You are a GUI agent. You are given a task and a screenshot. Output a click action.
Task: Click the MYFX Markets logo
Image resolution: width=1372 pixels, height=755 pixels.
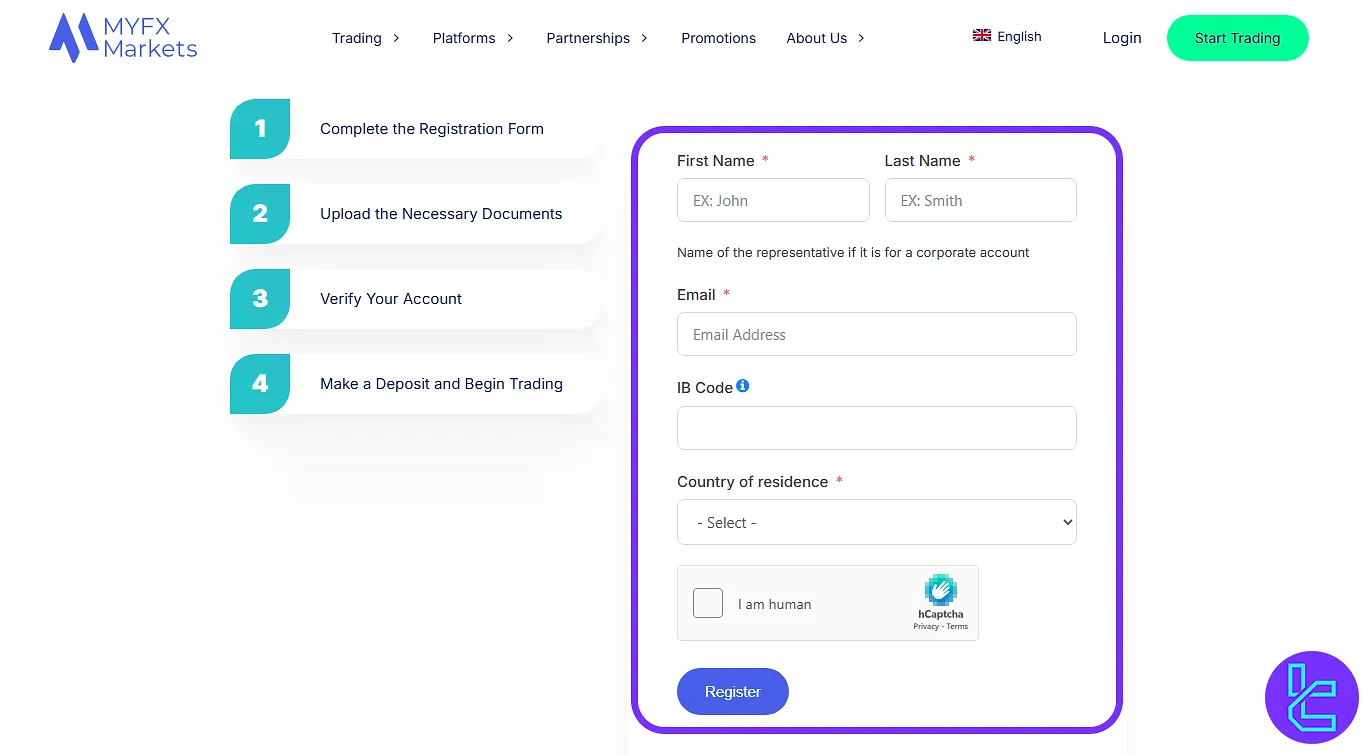(x=123, y=38)
